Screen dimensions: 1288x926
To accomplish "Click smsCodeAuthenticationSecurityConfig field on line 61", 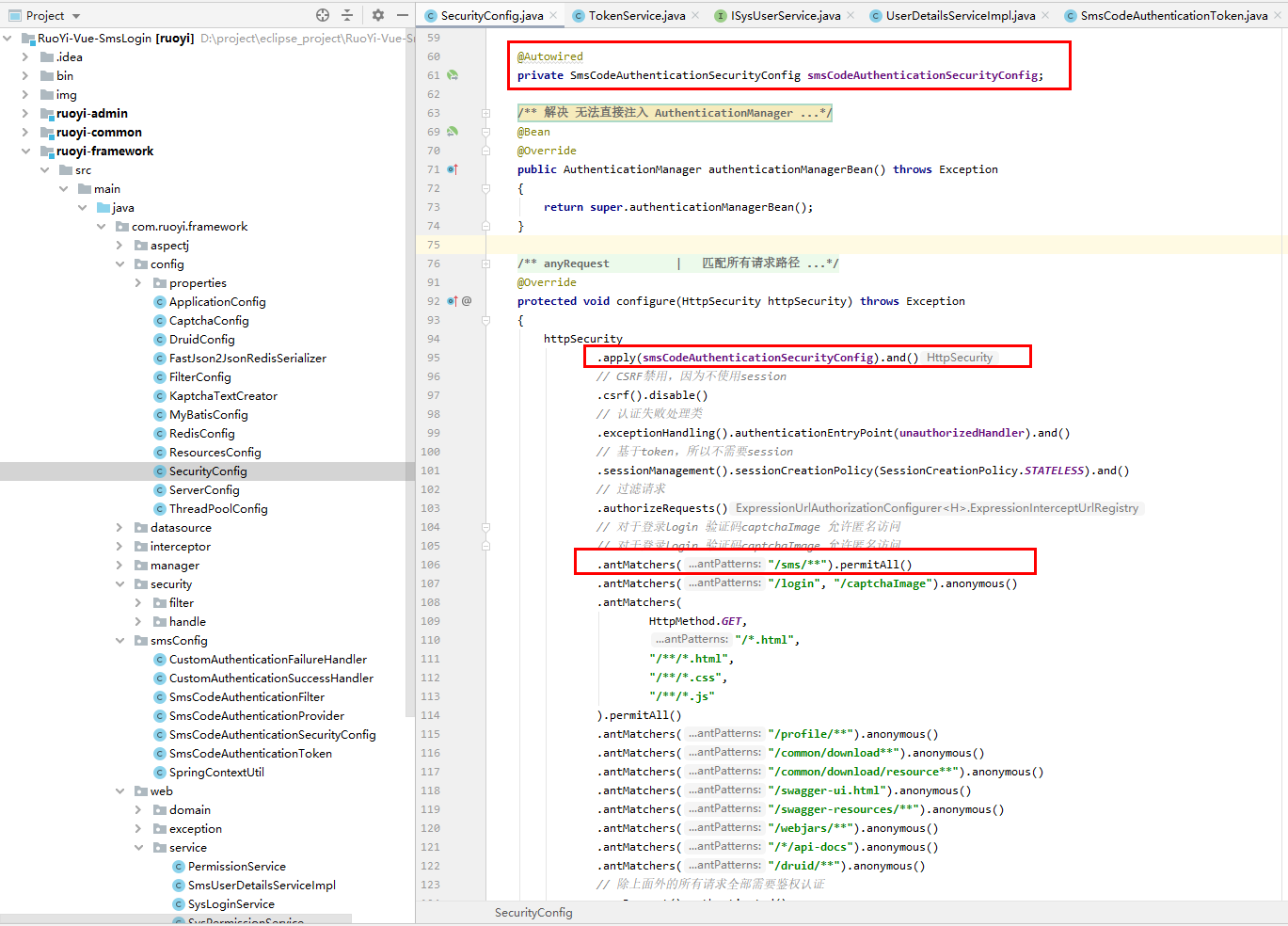I will [x=922, y=75].
